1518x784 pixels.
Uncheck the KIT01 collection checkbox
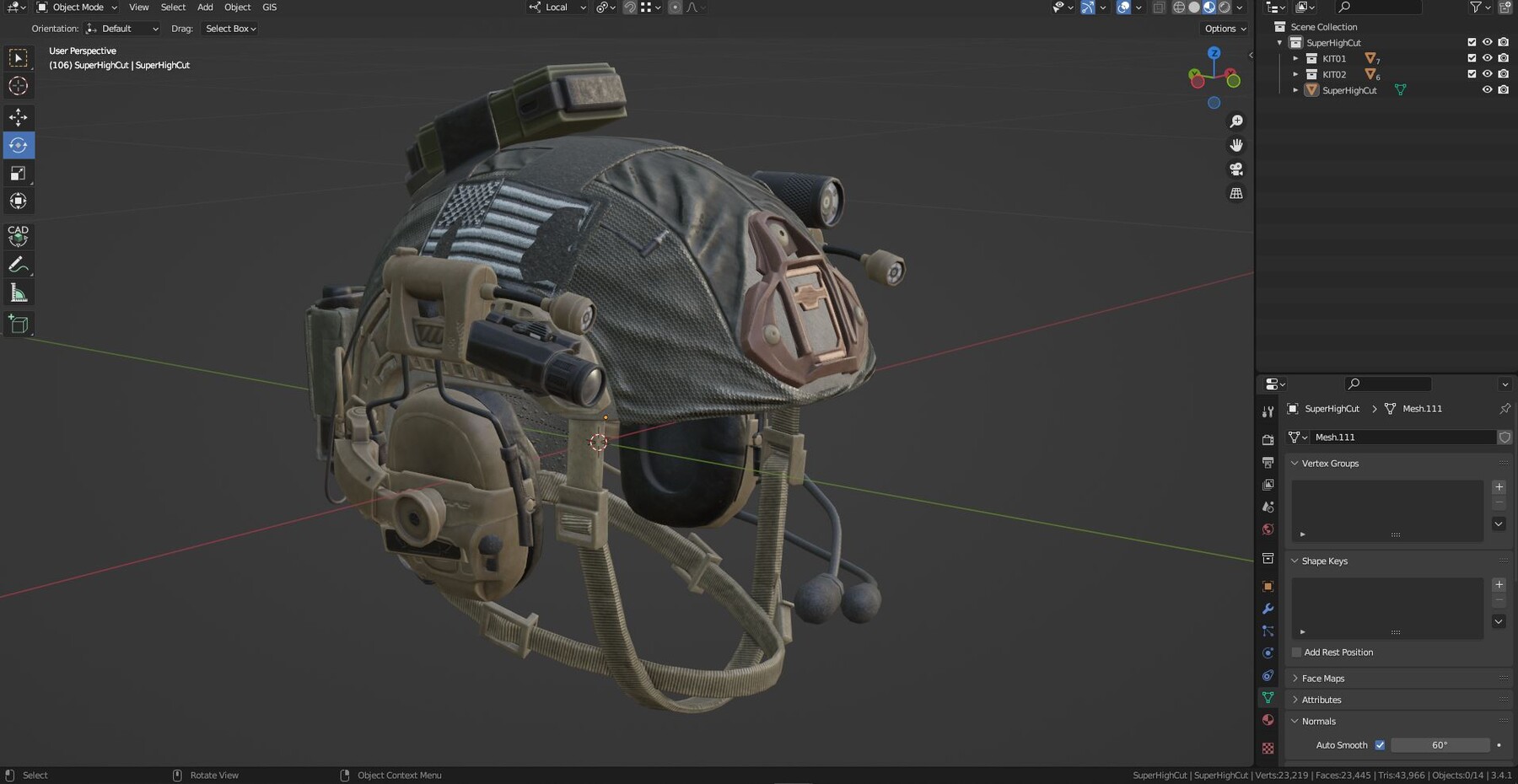pos(1472,58)
